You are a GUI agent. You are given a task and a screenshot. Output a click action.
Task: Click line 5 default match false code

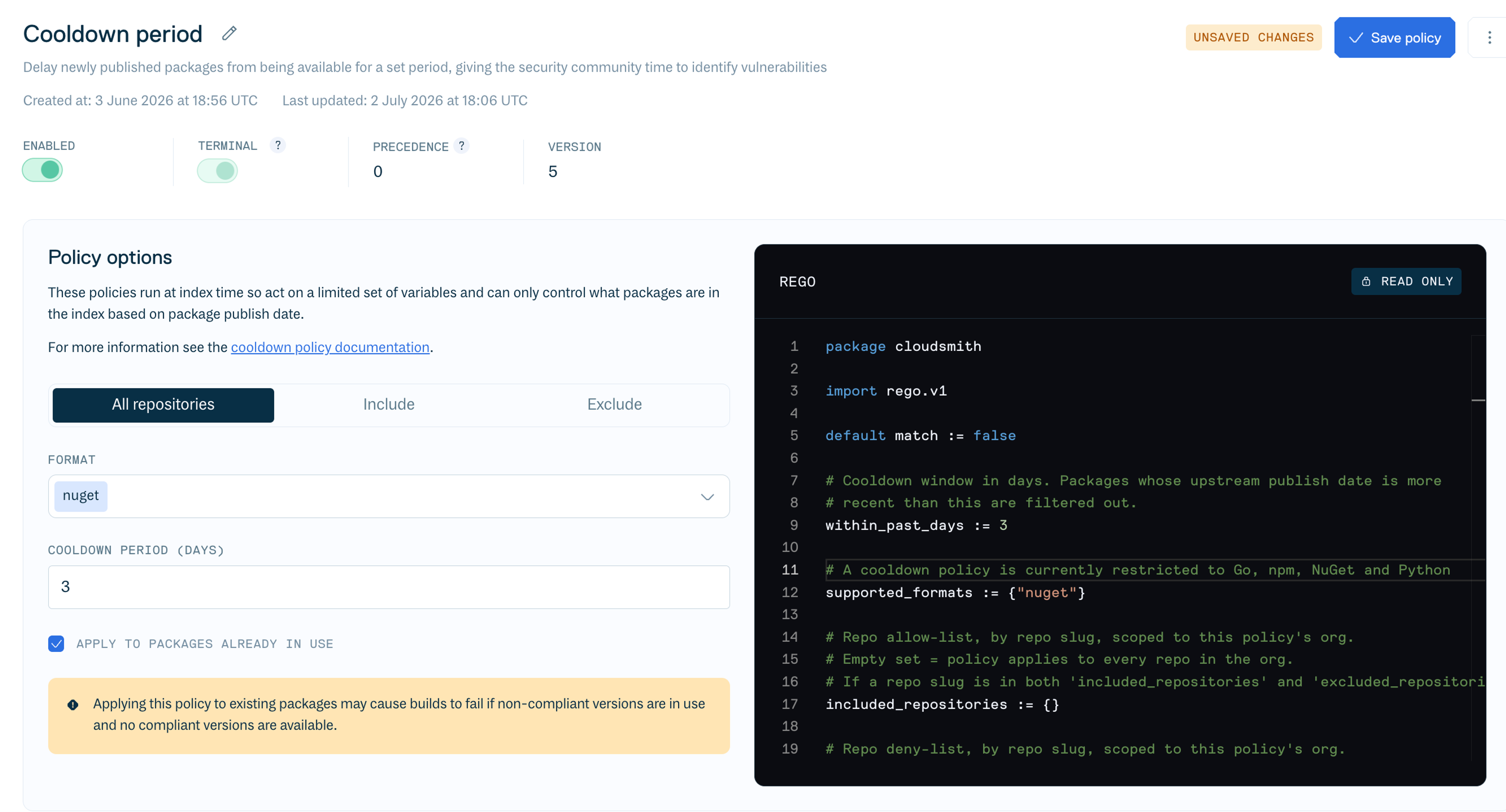click(920, 436)
